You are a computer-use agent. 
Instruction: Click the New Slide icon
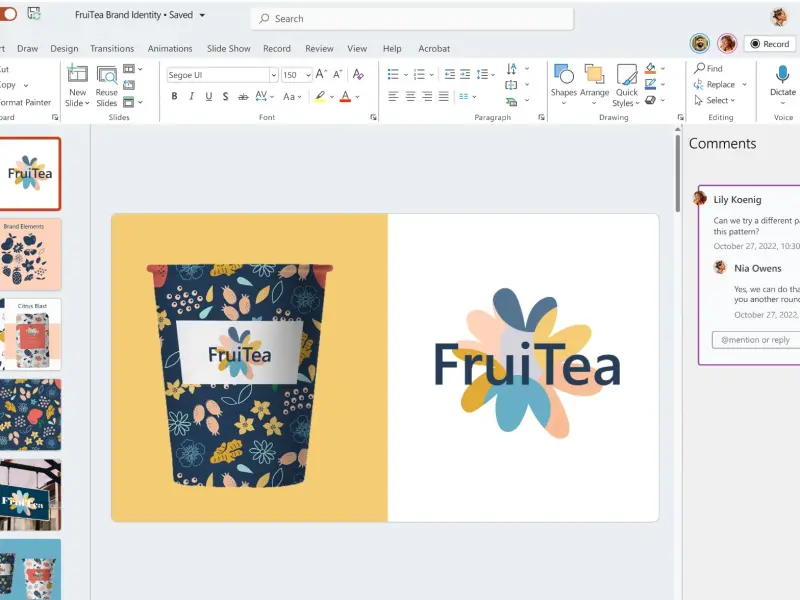(78, 74)
